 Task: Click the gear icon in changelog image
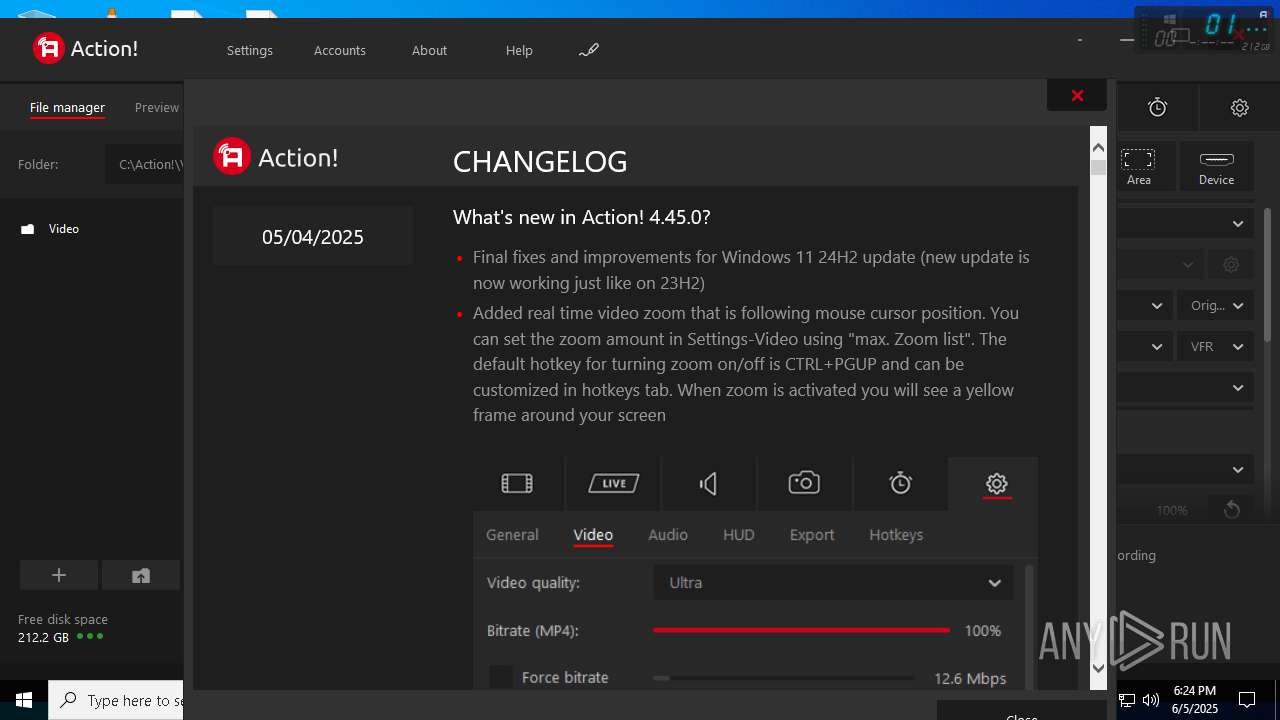click(996, 484)
